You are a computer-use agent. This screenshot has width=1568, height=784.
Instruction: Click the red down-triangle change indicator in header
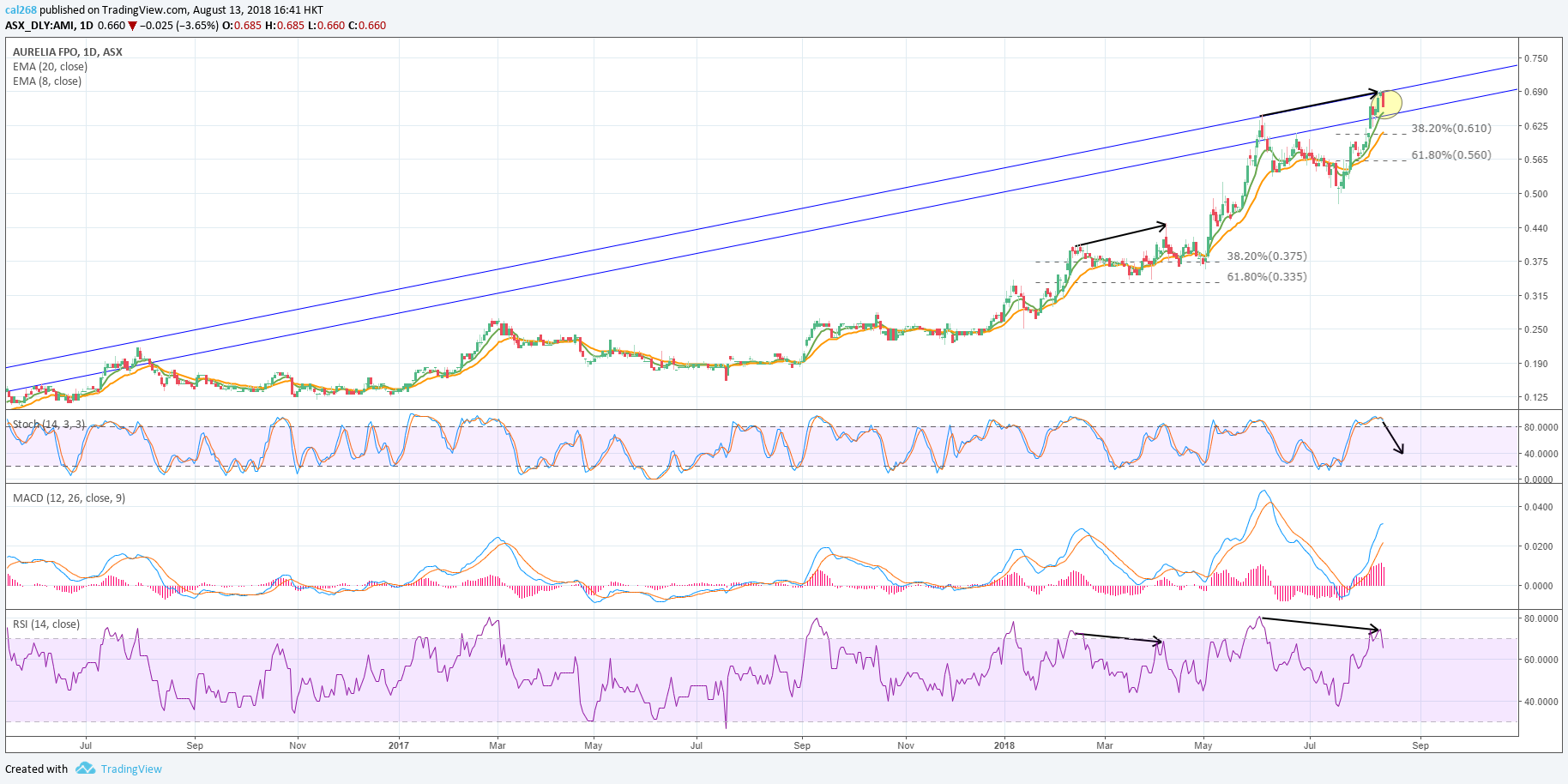133,26
